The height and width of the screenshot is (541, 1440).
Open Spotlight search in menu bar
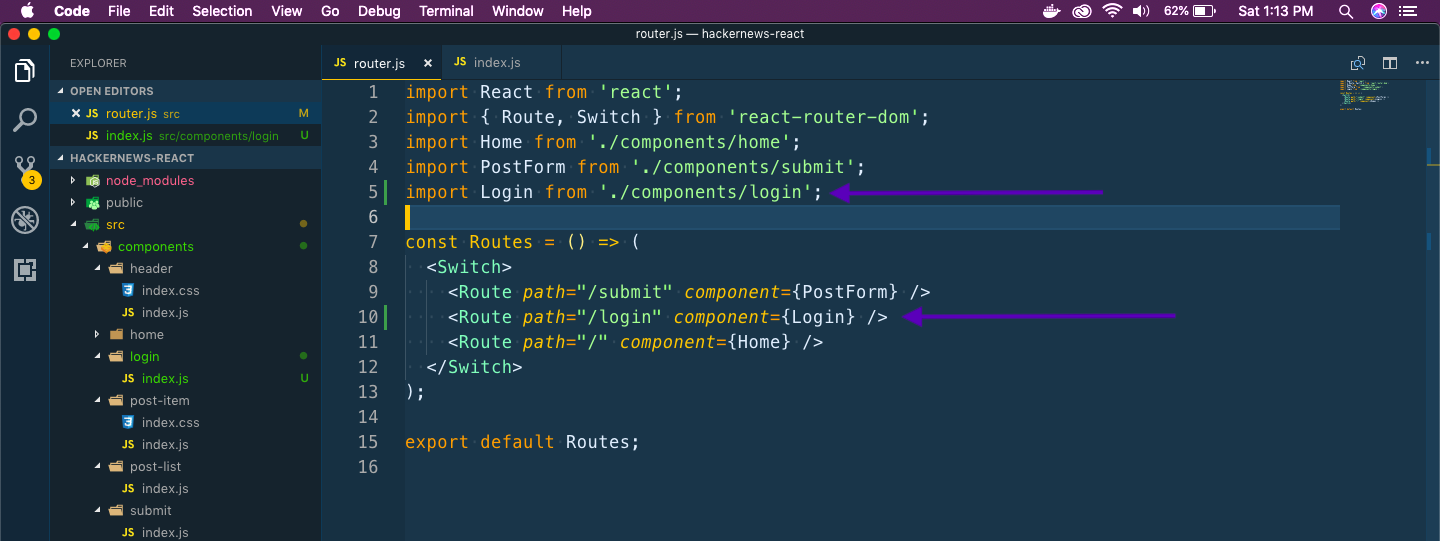pyautogui.click(x=1347, y=11)
